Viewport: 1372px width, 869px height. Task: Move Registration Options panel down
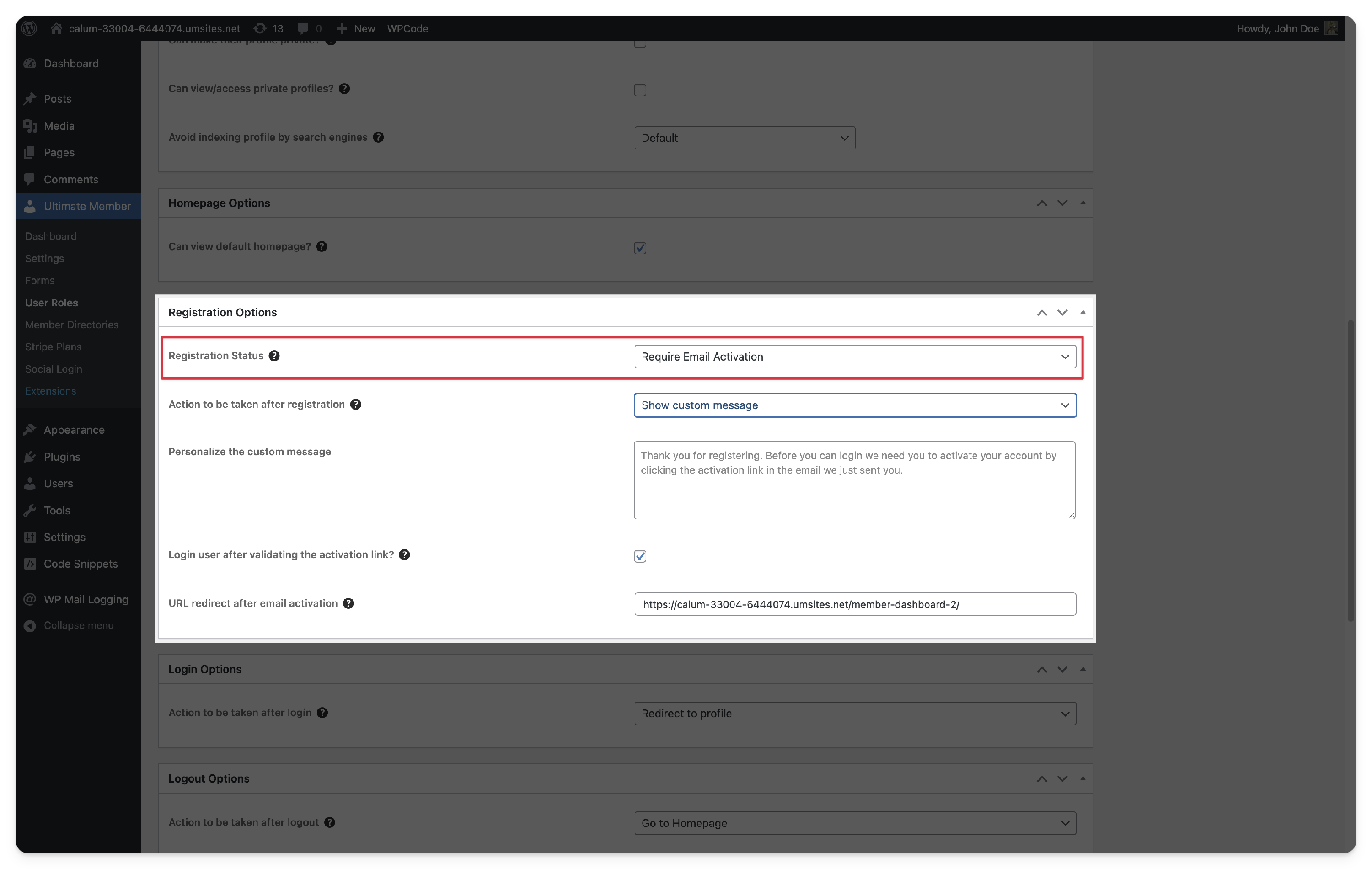point(1062,313)
